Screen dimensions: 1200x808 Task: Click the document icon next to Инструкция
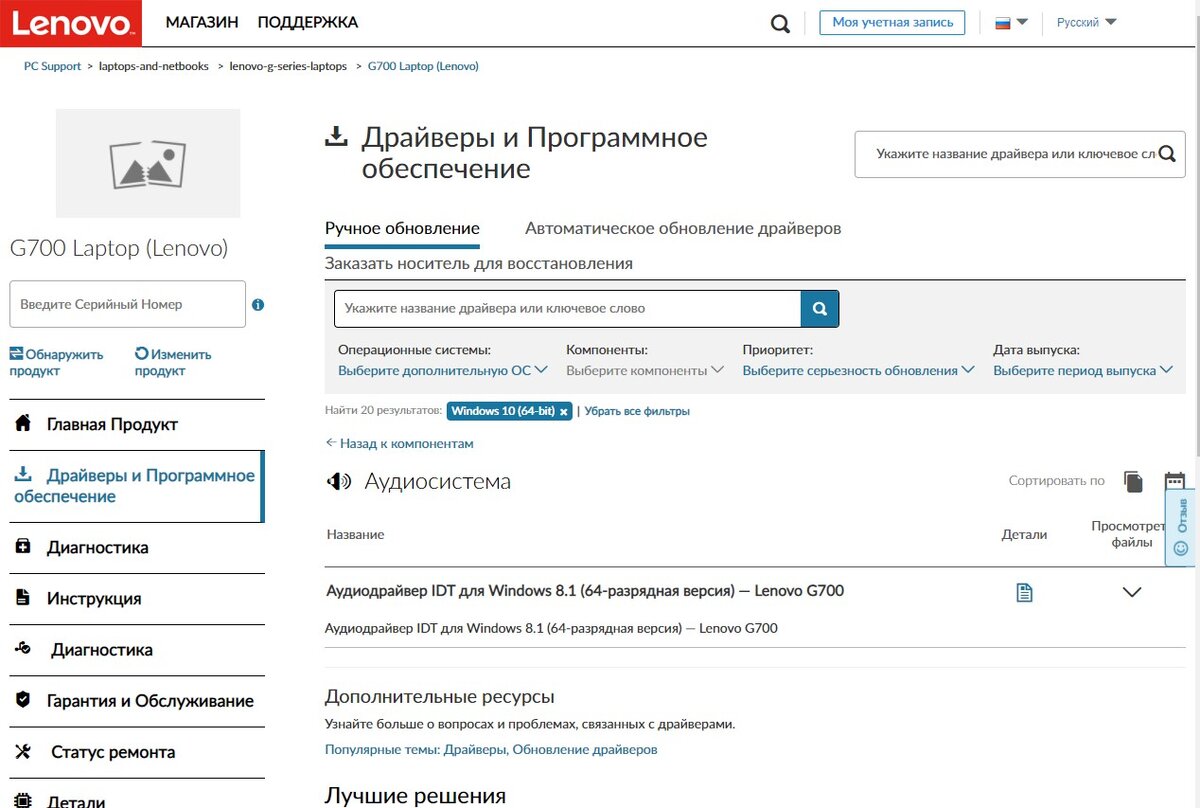[x=23, y=597]
